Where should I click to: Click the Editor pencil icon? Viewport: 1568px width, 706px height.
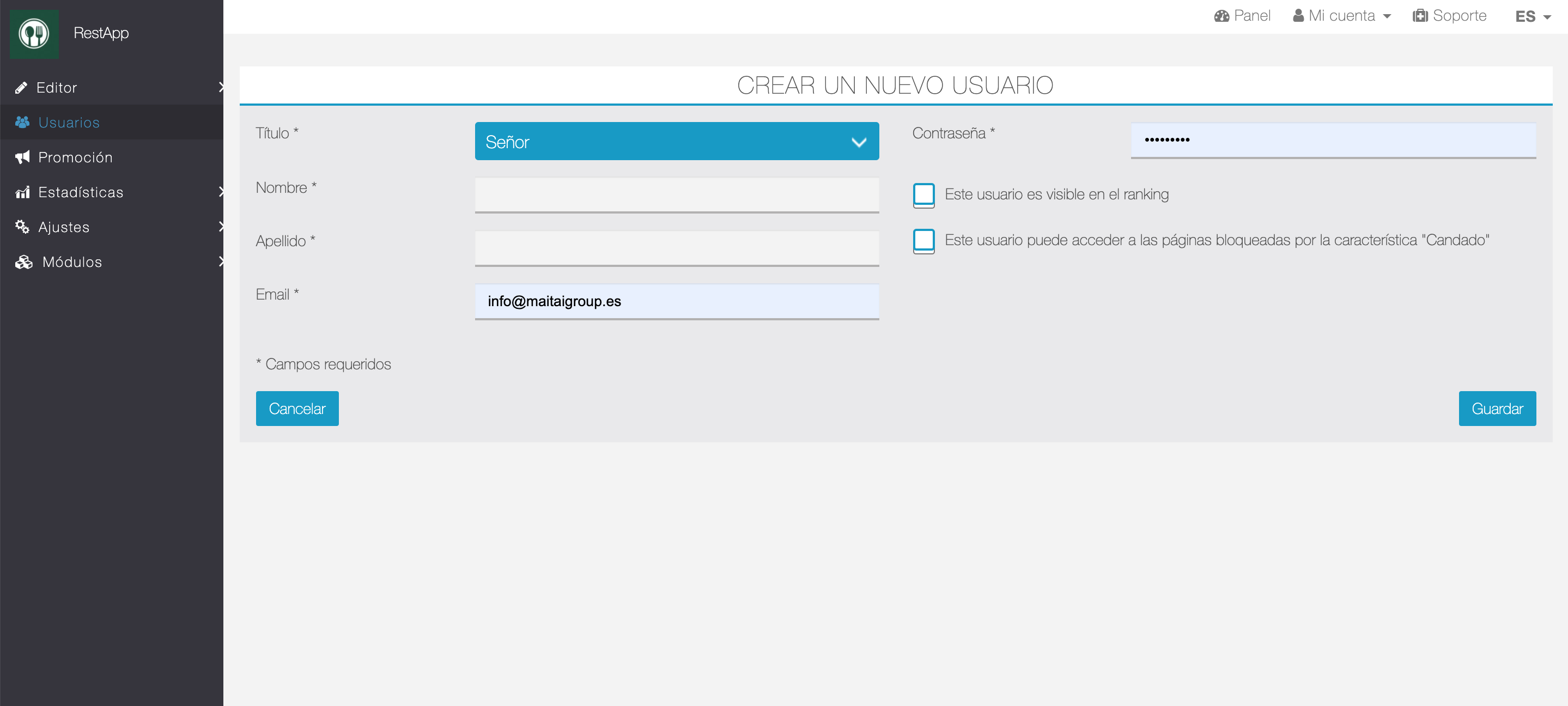pyautogui.click(x=21, y=88)
